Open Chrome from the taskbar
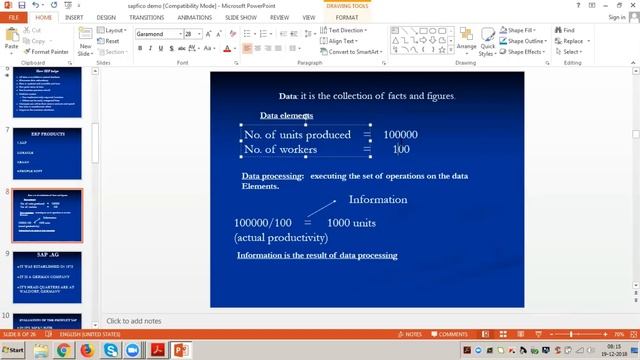The width and height of the screenshot is (640, 360). pyautogui.click(x=63, y=350)
